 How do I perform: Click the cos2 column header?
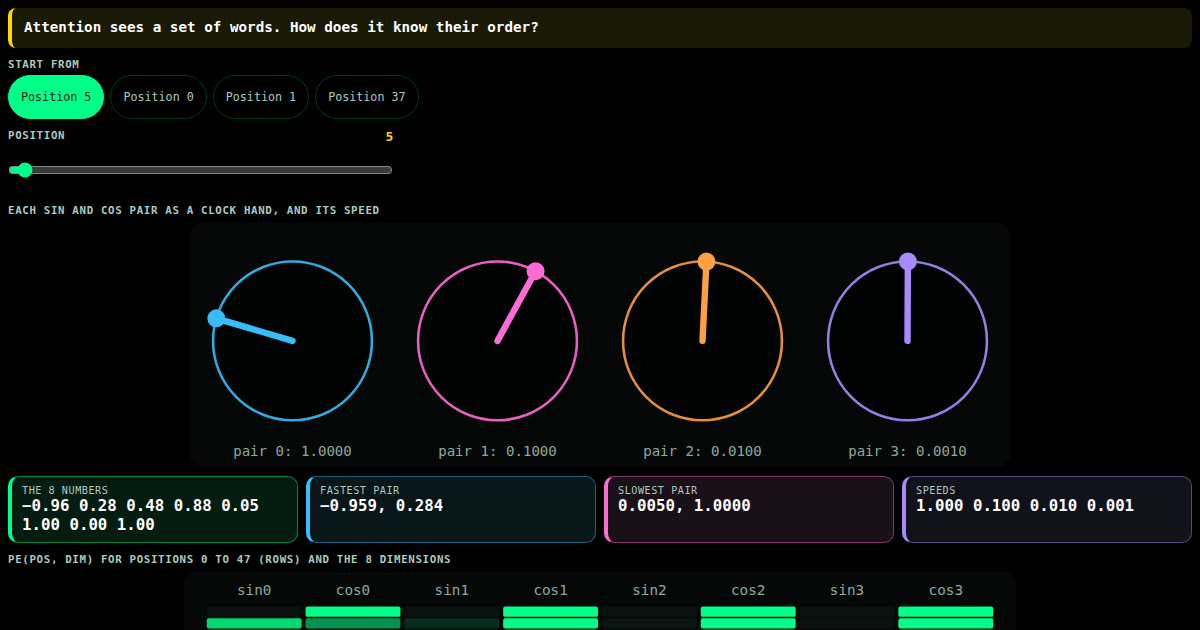(748, 590)
